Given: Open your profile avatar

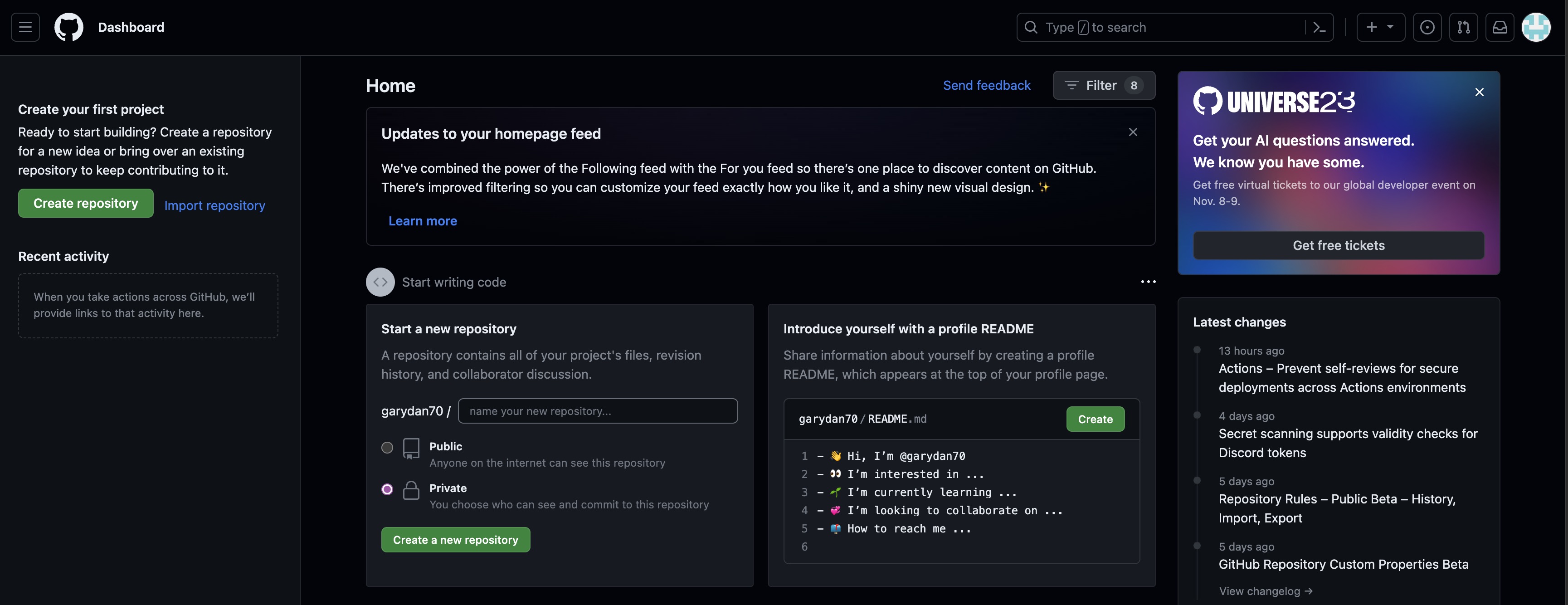Looking at the screenshot, I should pos(1537,27).
